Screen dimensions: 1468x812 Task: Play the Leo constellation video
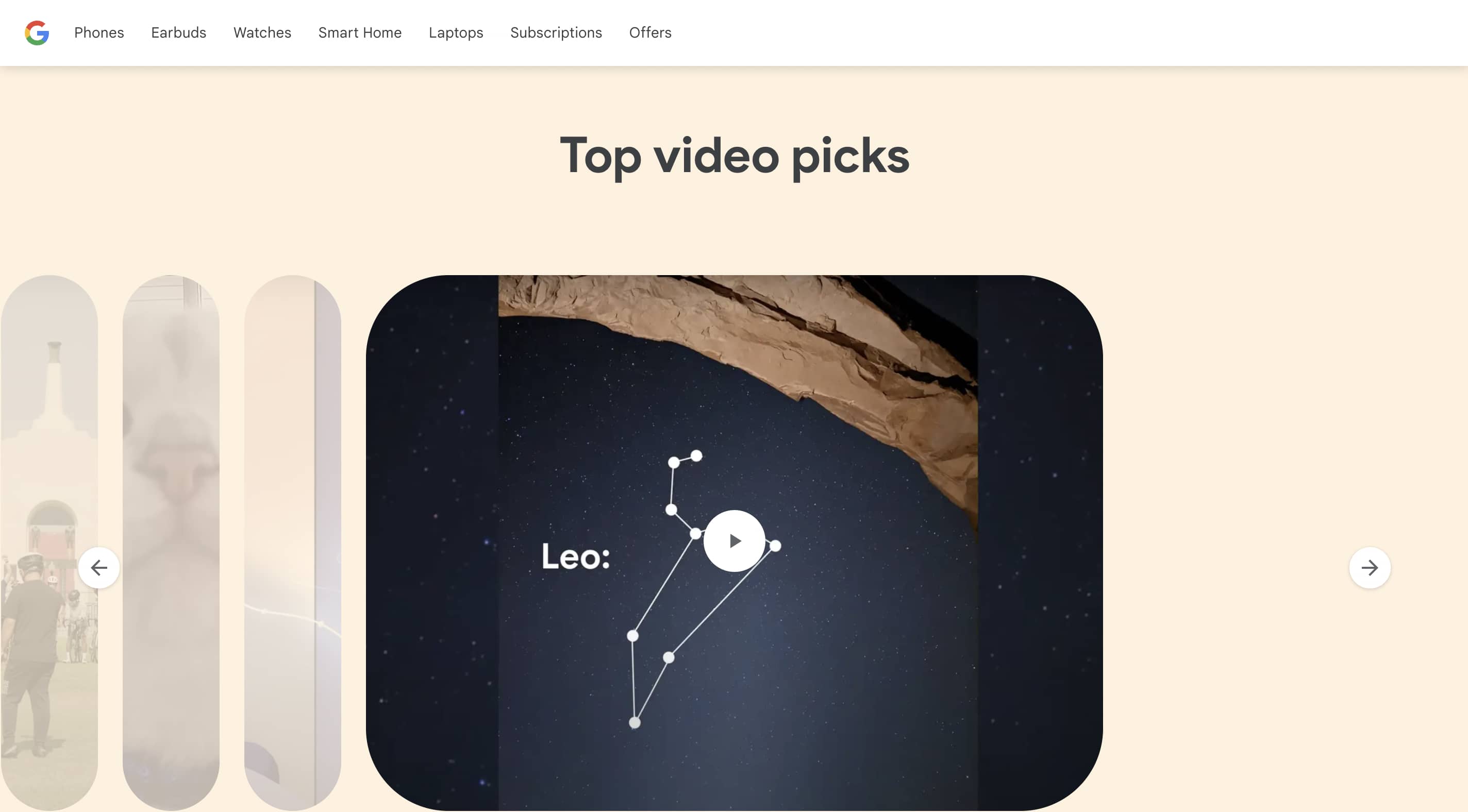coord(734,541)
